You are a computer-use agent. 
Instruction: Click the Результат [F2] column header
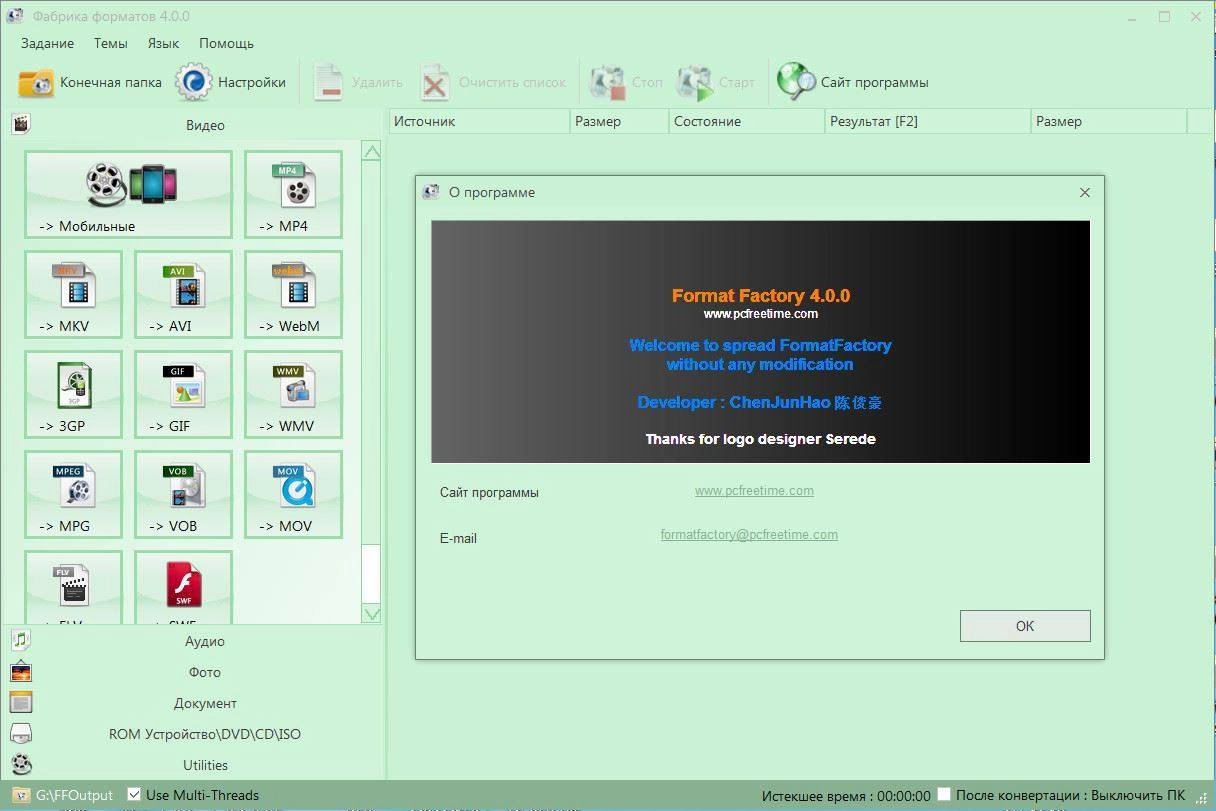(x=928, y=121)
